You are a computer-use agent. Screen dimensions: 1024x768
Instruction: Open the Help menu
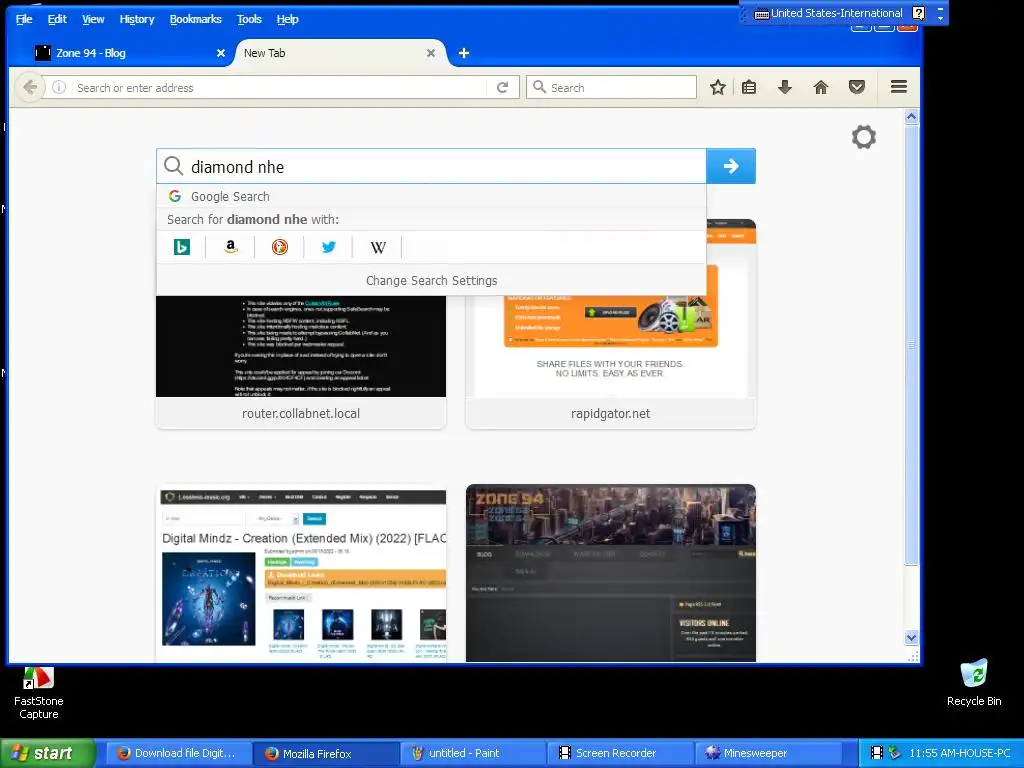tap(287, 19)
